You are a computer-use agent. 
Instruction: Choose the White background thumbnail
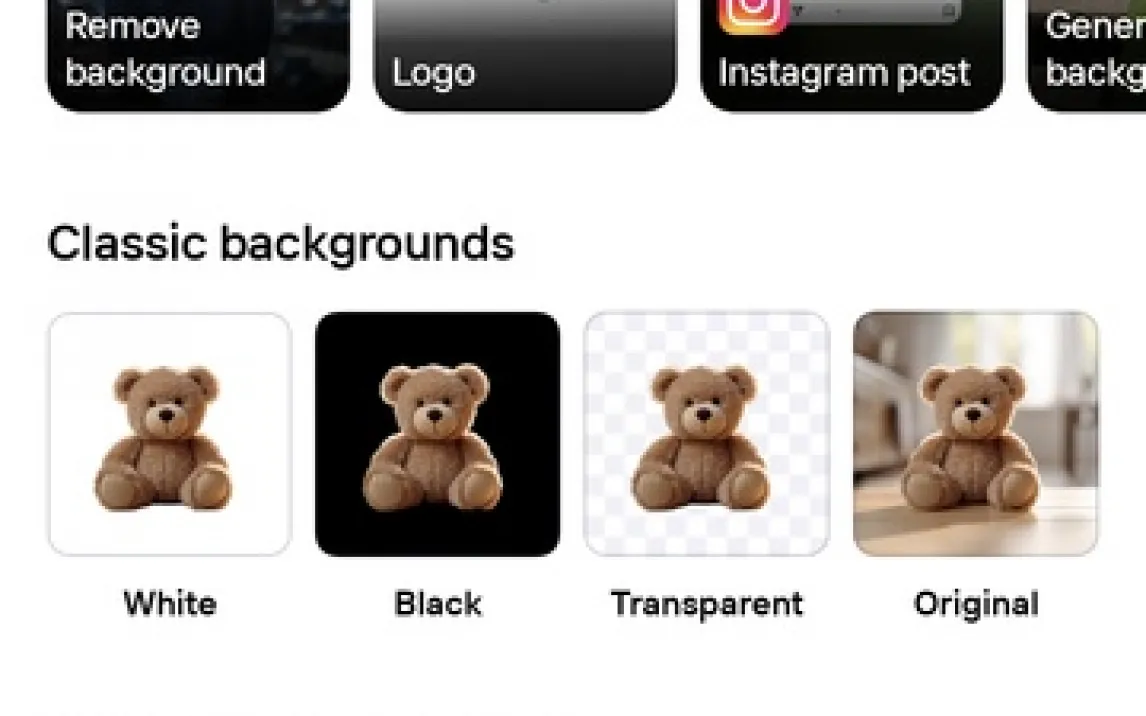(x=170, y=434)
